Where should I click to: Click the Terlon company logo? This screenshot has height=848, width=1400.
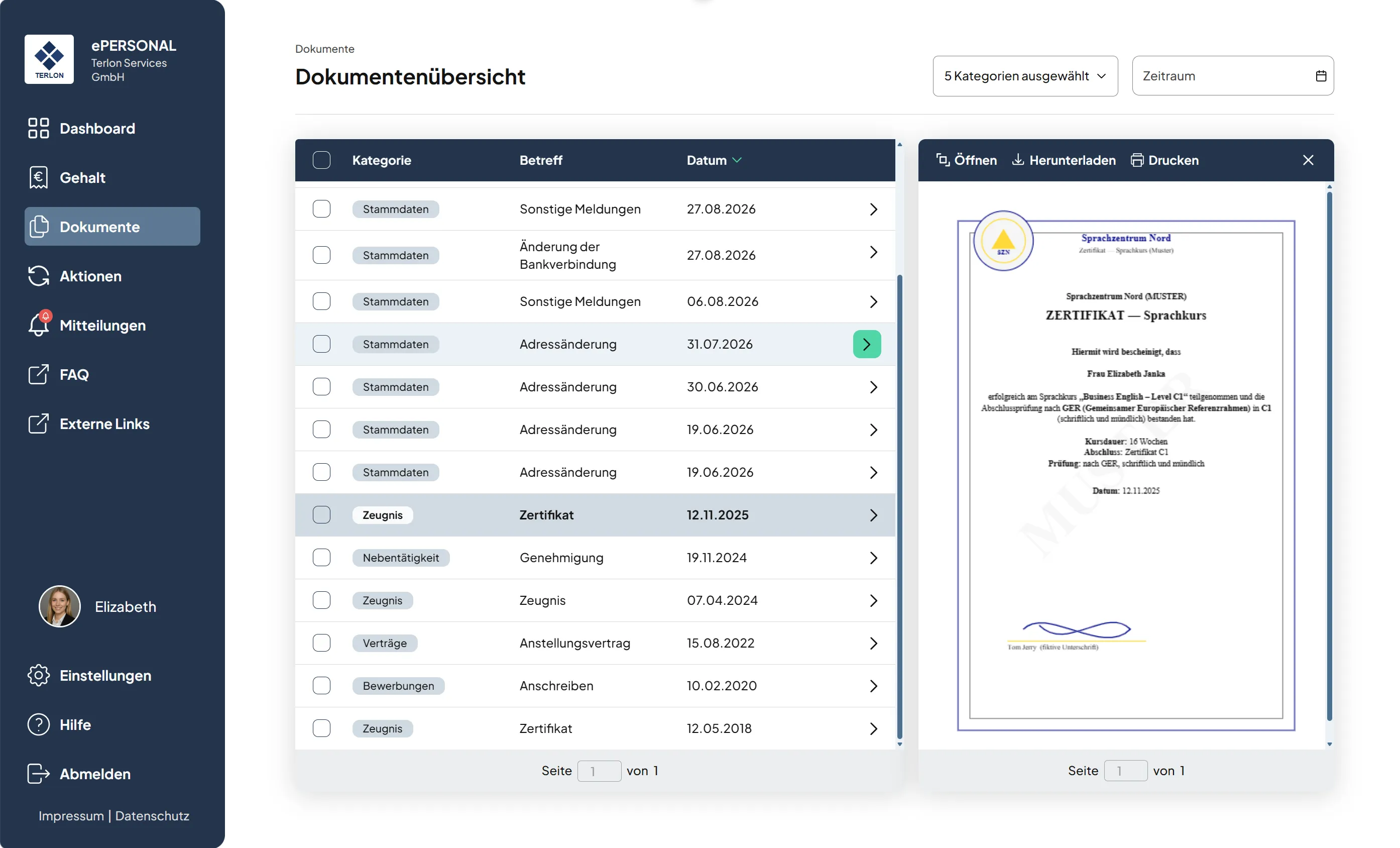point(49,59)
